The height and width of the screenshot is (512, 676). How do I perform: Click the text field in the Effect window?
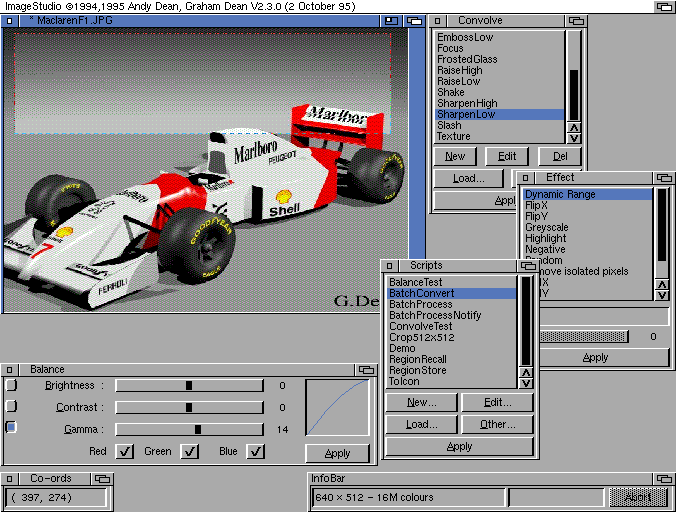(x=604, y=317)
